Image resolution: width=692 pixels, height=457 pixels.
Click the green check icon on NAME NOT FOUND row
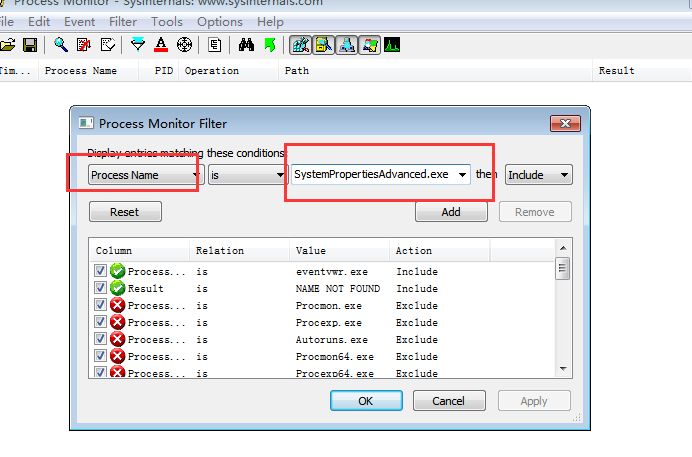[x=117, y=288]
